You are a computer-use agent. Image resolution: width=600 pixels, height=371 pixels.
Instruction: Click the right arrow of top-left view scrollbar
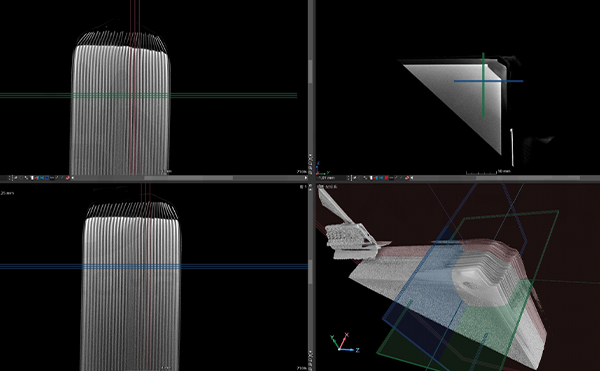coord(306,178)
